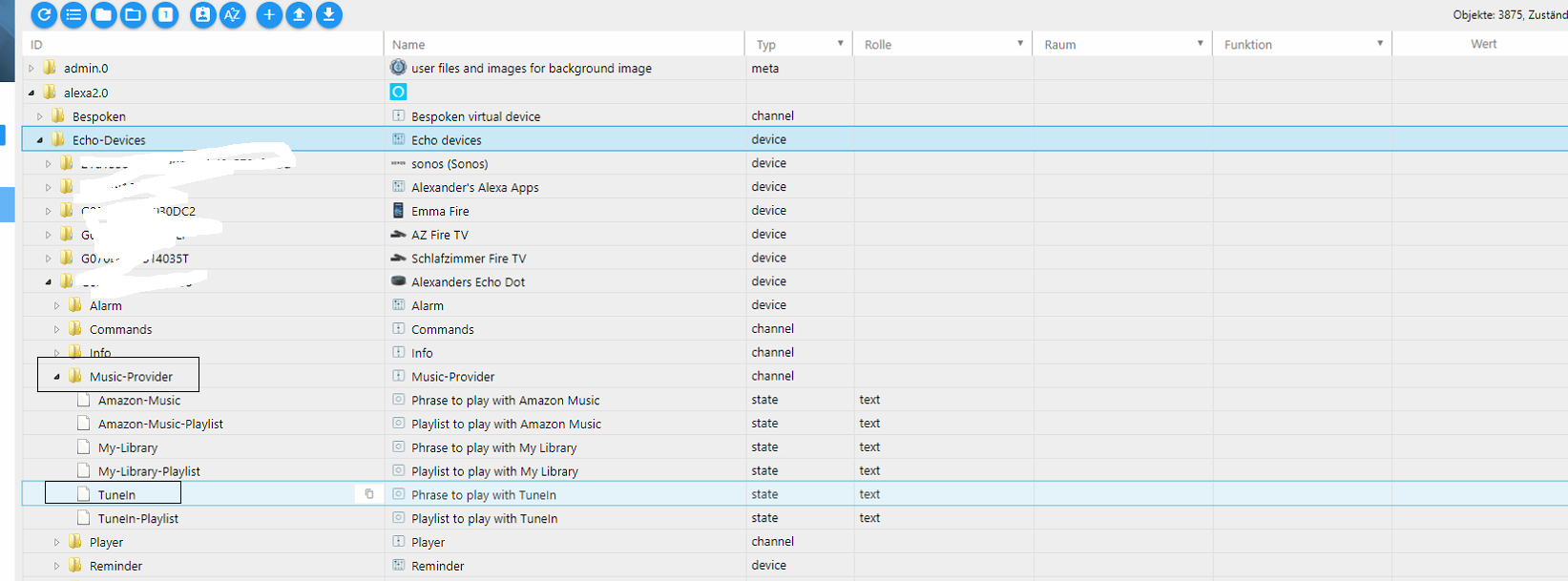The height and width of the screenshot is (581, 1568).
Task: Copy the TuneIn object ID icon
Action: point(369,494)
